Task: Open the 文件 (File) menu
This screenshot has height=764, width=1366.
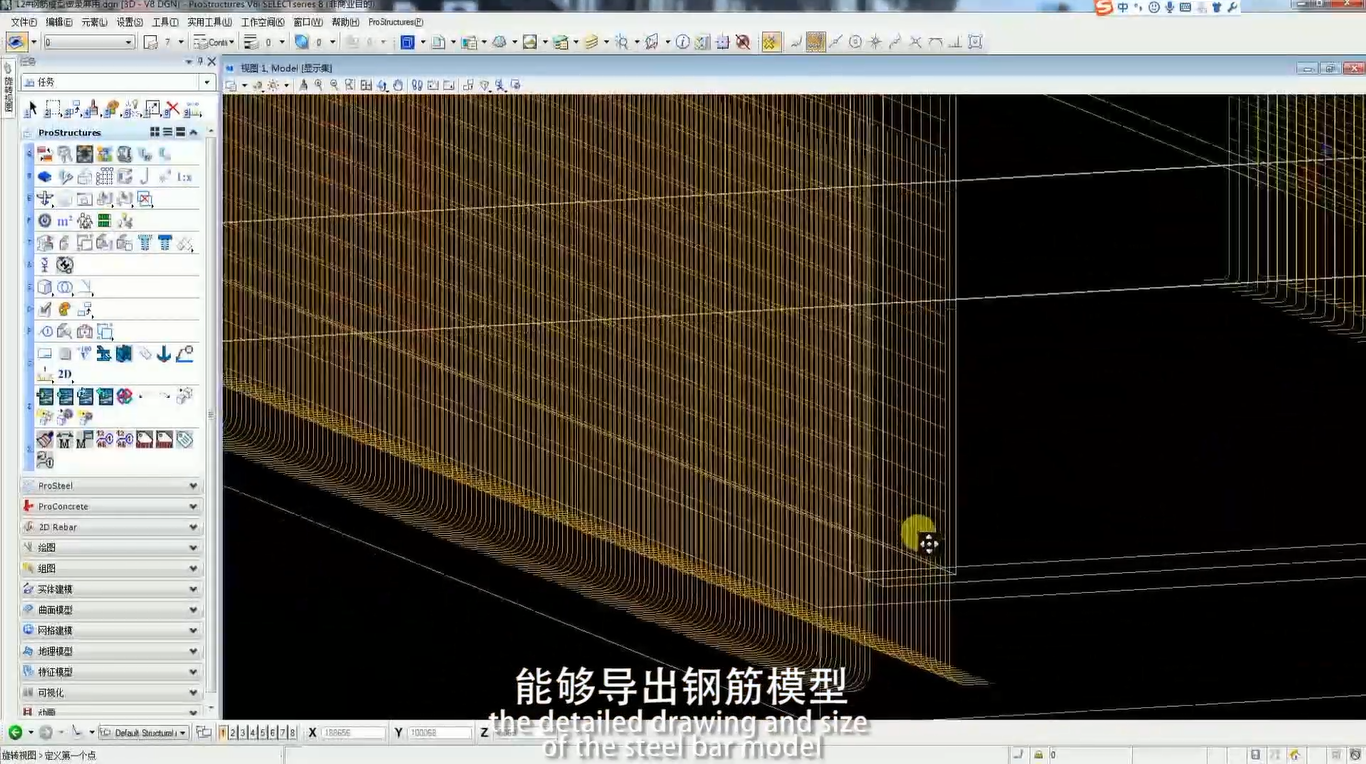Action: click(x=23, y=22)
